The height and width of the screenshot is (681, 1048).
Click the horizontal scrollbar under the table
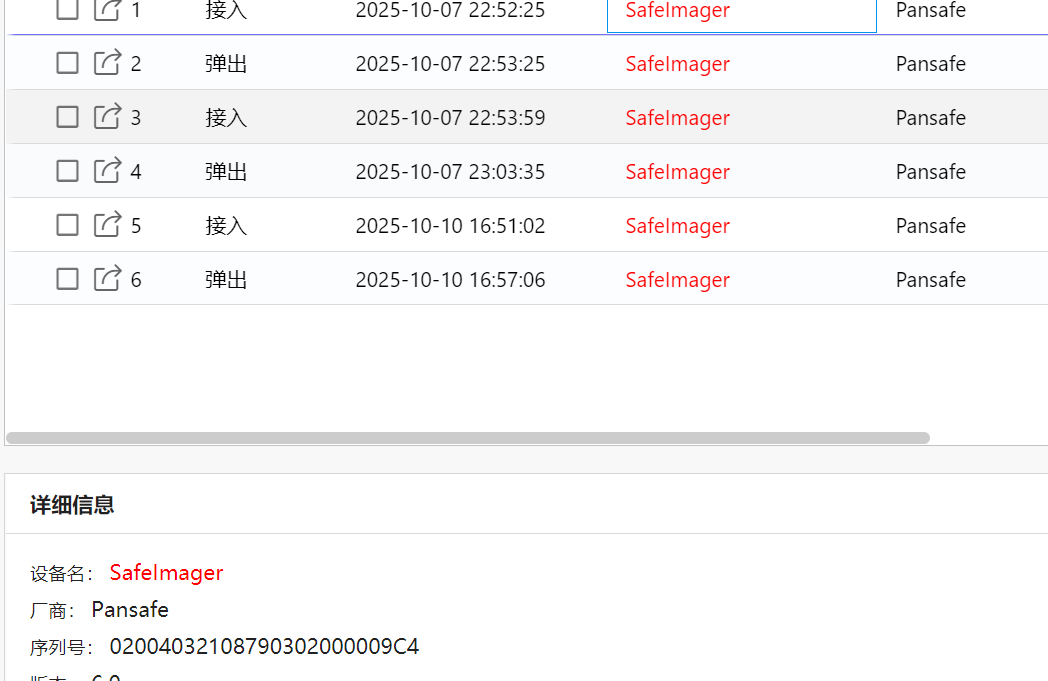[468, 438]
